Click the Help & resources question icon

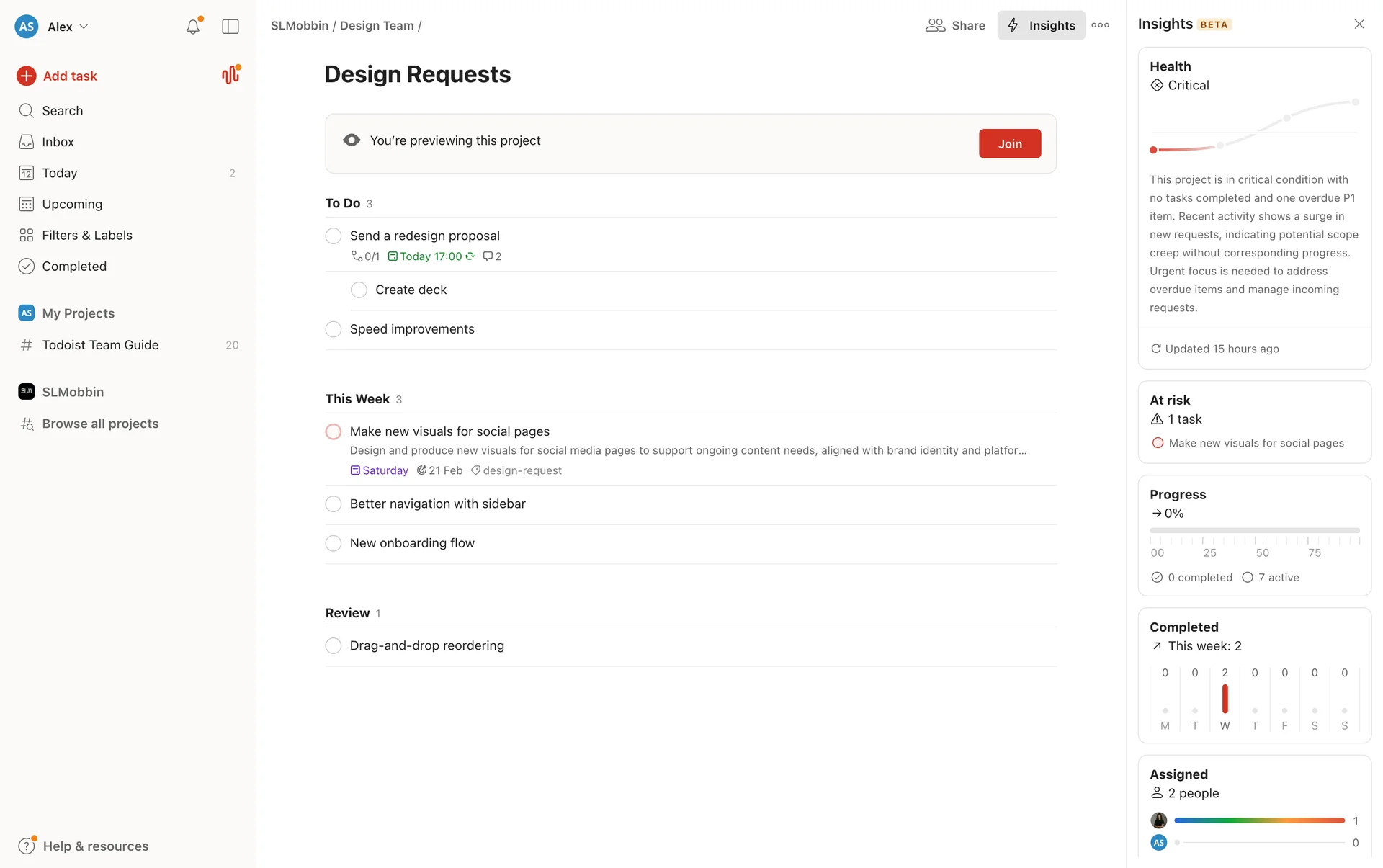[27, 846]
